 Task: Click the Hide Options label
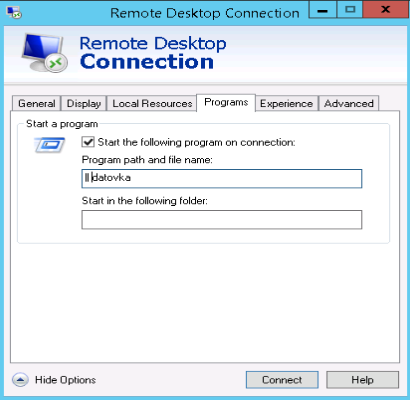click(65, 380)
